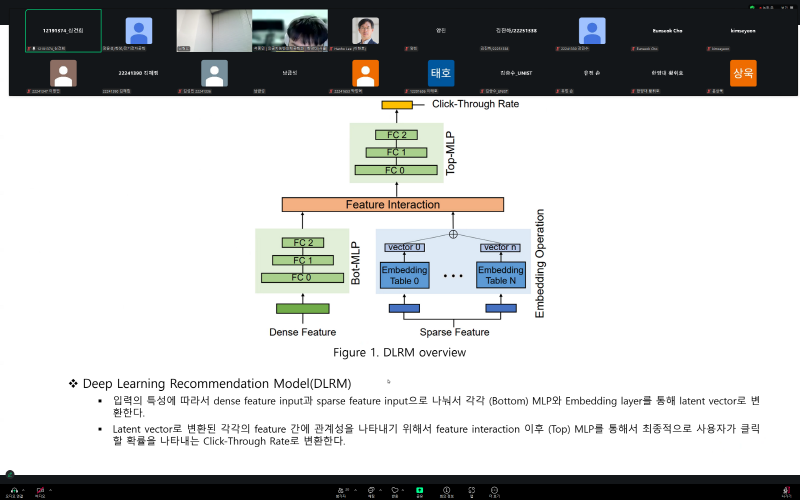The width and height of the screenshot is (800, 500).
Task: Click the More (three dots) toolbar icon
Action: point(493,489)
